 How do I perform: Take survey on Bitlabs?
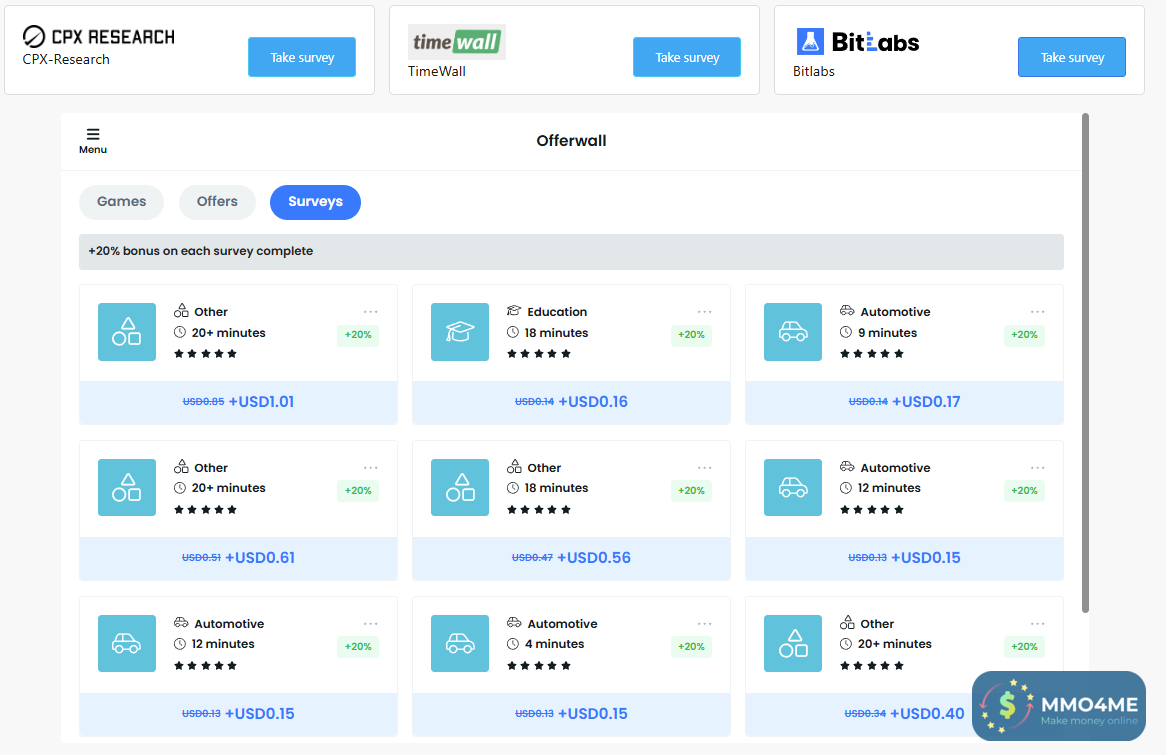[1072, 57]
